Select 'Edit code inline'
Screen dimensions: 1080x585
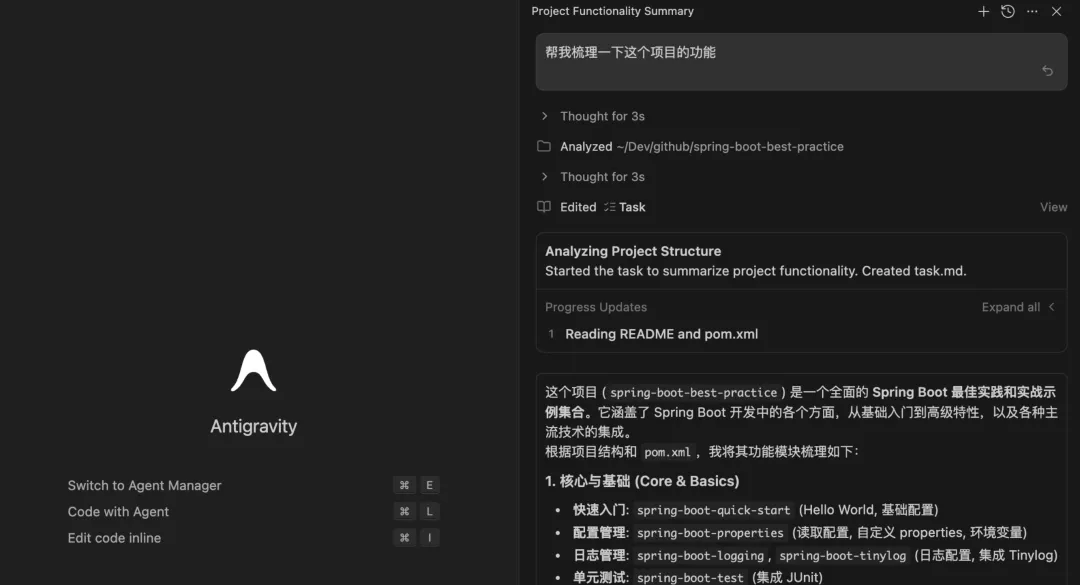coord(114,537)
